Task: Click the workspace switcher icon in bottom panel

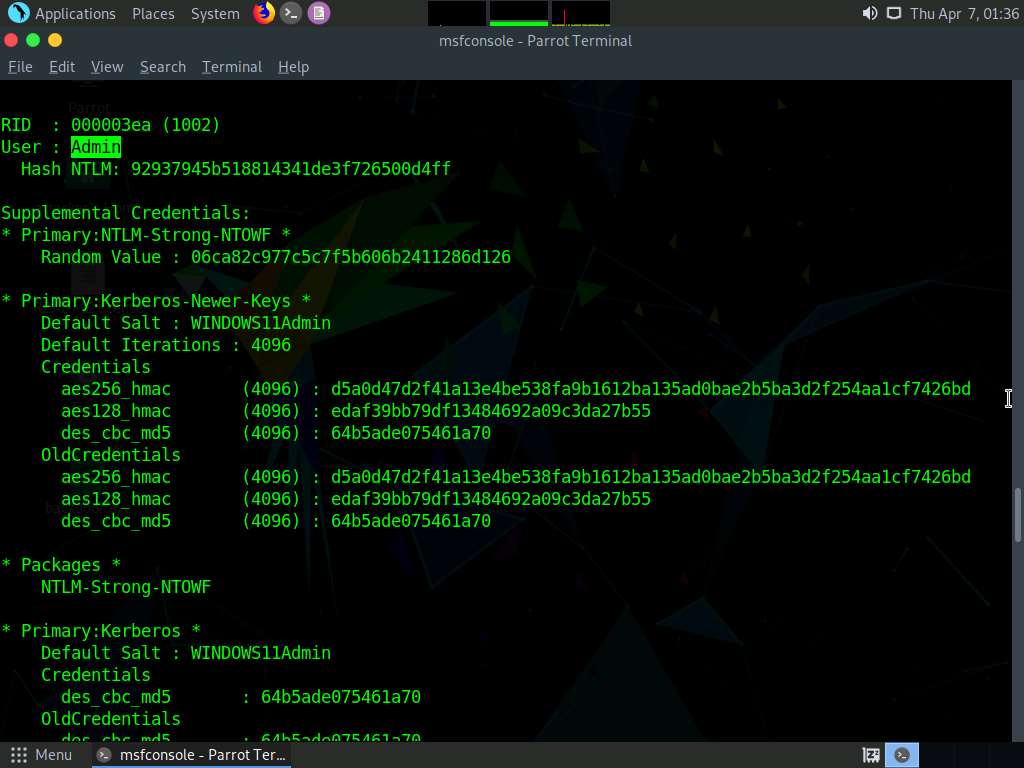Action: pos(871,755)
